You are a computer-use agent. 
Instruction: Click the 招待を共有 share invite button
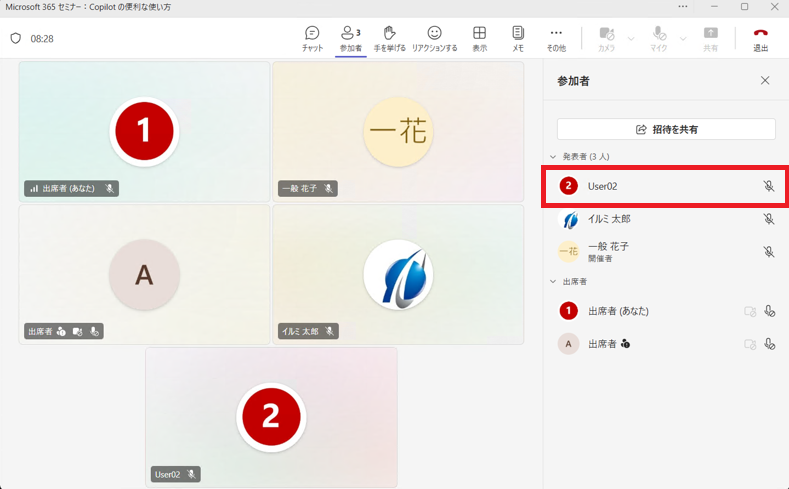coord(666,129)
